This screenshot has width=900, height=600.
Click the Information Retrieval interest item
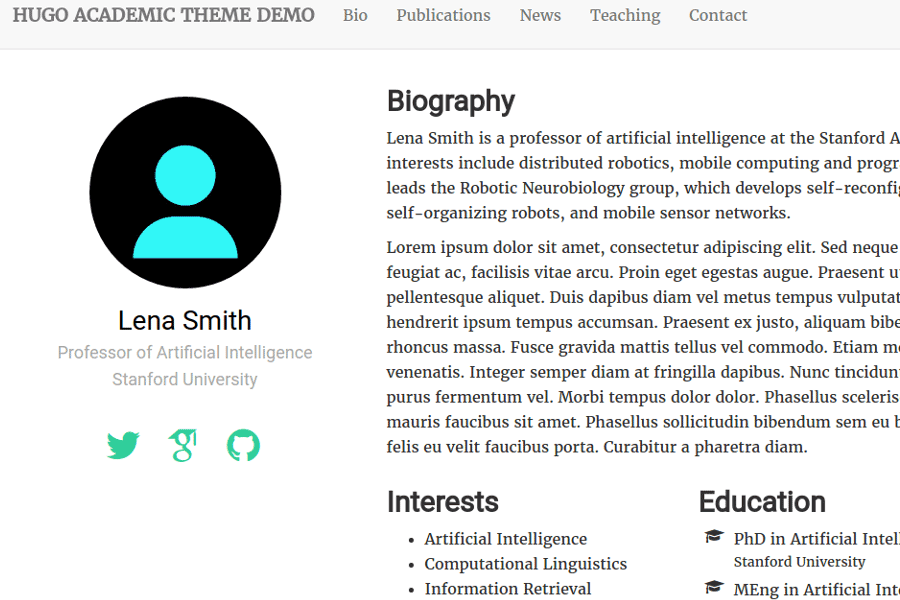[x=508, y=589]
